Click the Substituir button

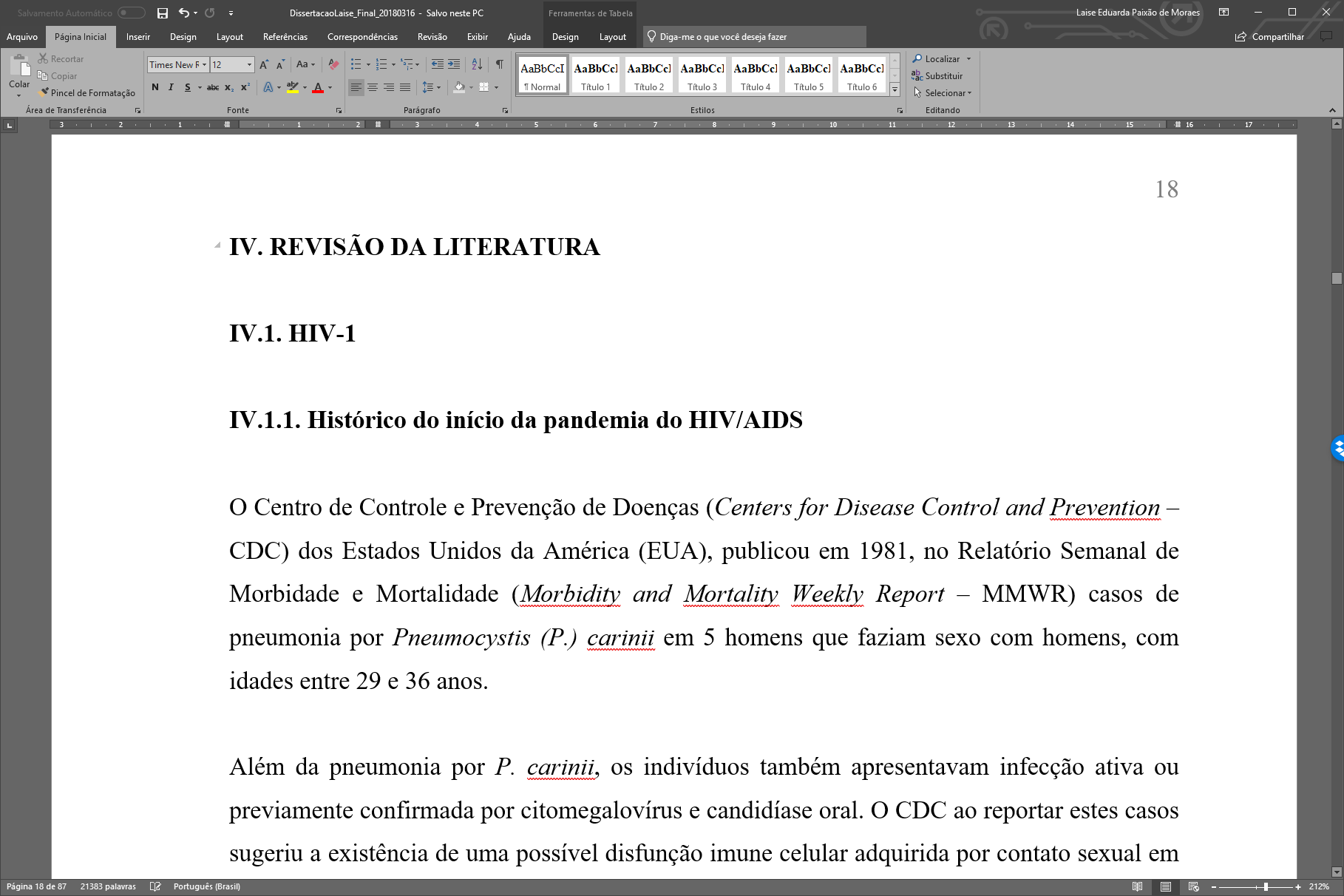pos(937,76)
